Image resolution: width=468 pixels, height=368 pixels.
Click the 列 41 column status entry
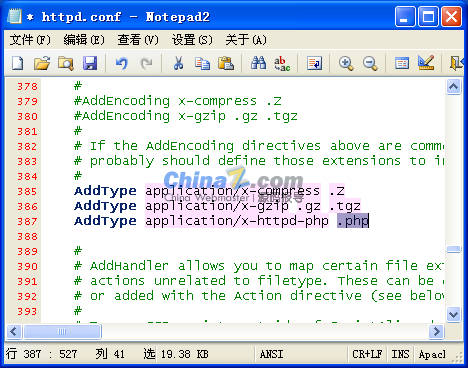pos(110,354)
